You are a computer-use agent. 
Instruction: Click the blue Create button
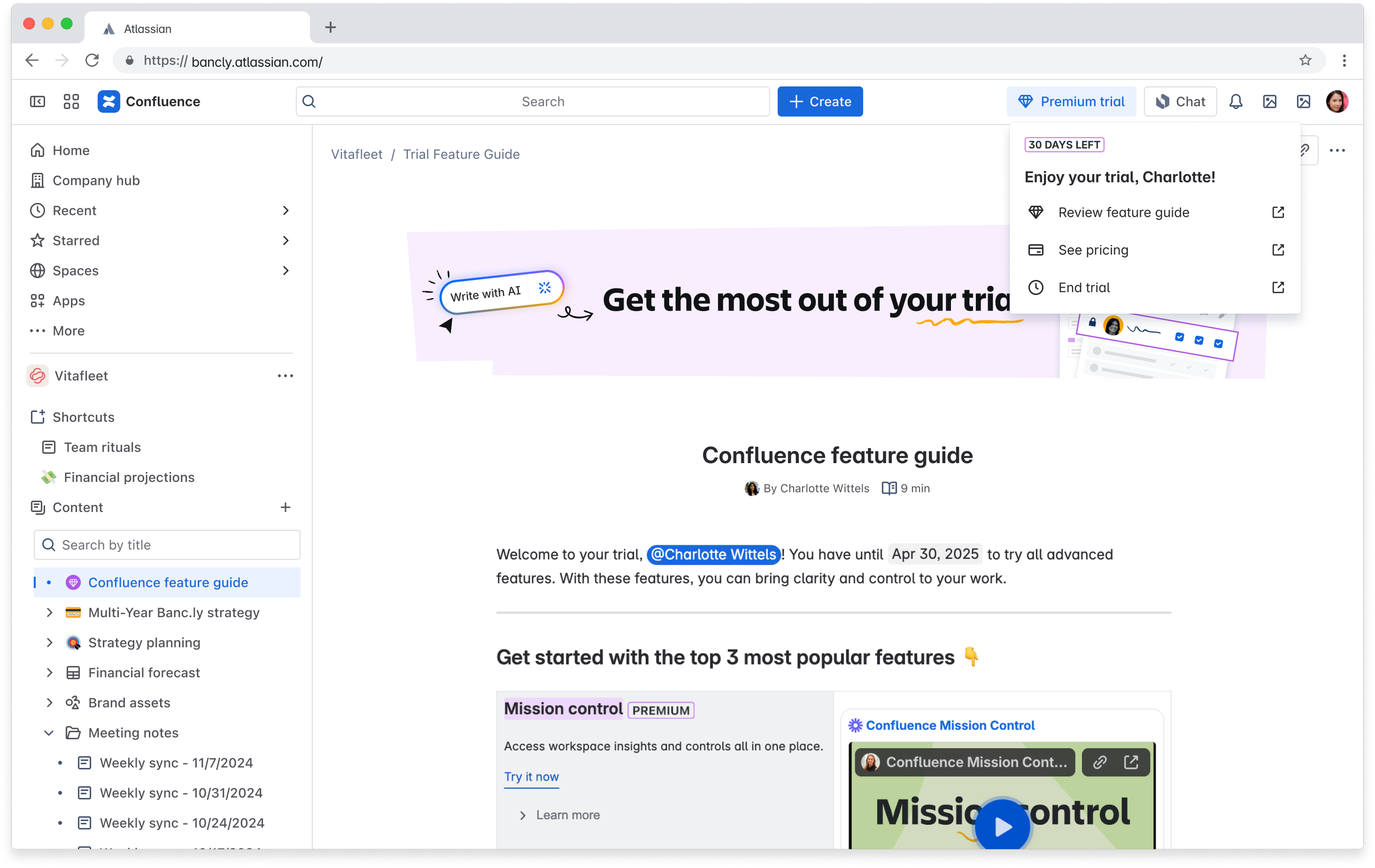(820, 102)
